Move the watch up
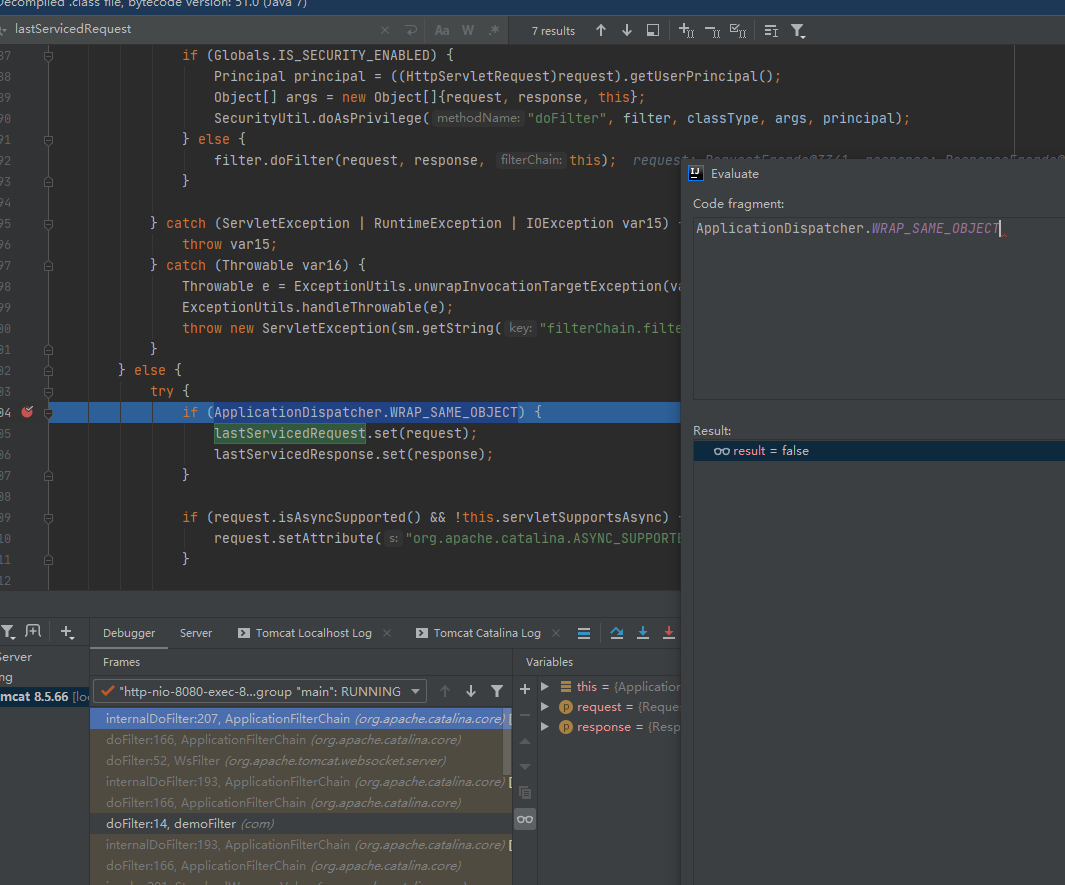 pos(525,741)
